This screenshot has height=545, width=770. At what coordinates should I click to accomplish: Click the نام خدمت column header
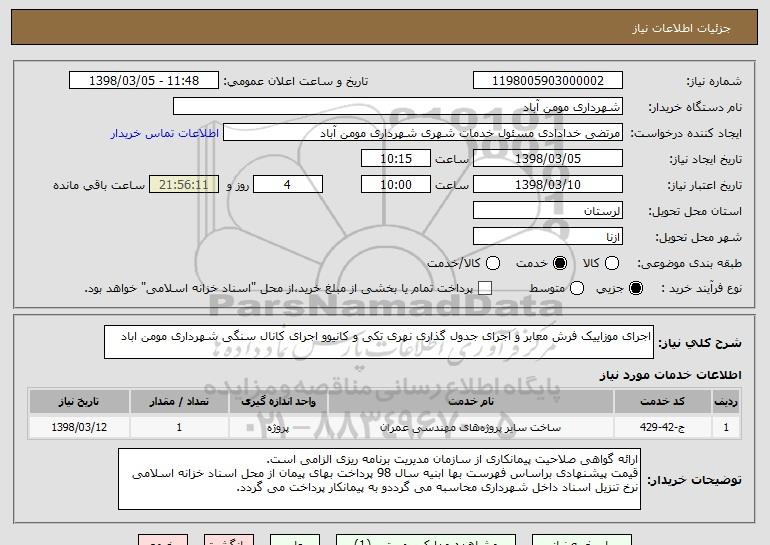click(470, 402)
